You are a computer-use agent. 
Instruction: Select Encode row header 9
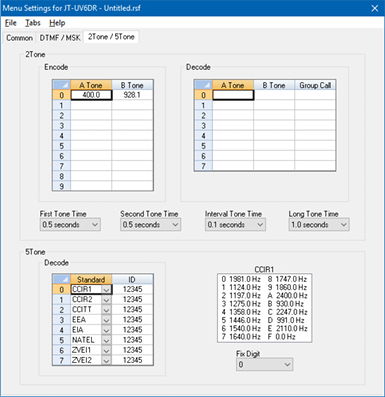pos(61,186)
